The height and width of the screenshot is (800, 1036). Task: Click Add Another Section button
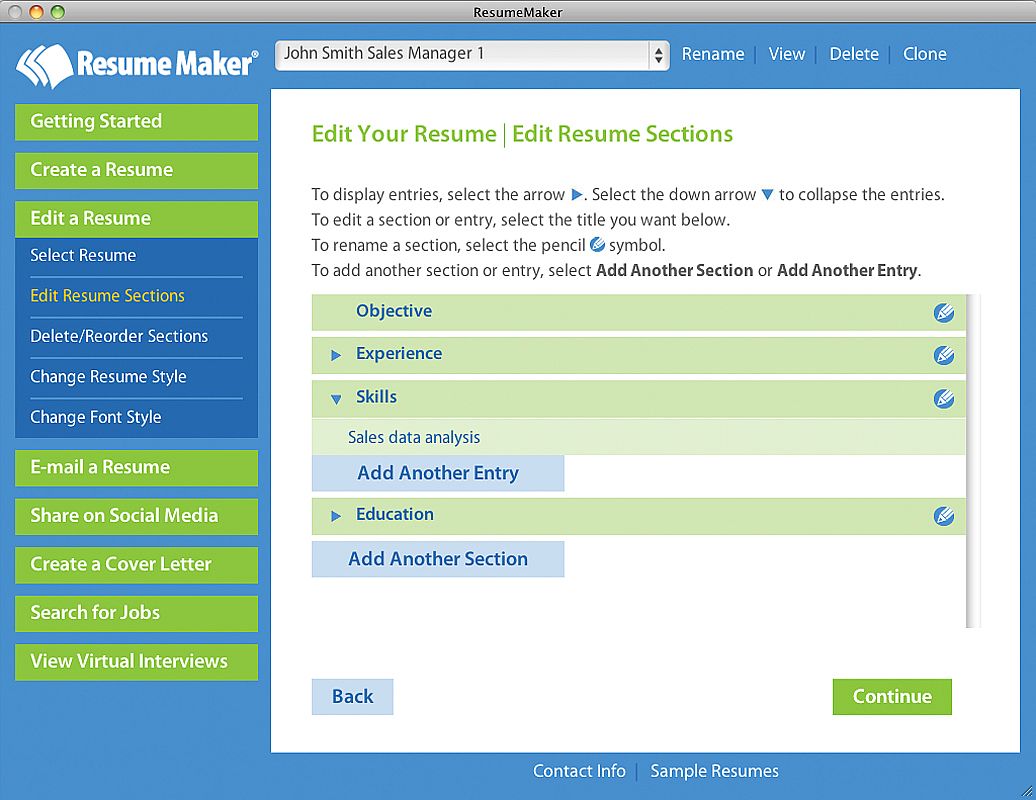click(438, 559)
